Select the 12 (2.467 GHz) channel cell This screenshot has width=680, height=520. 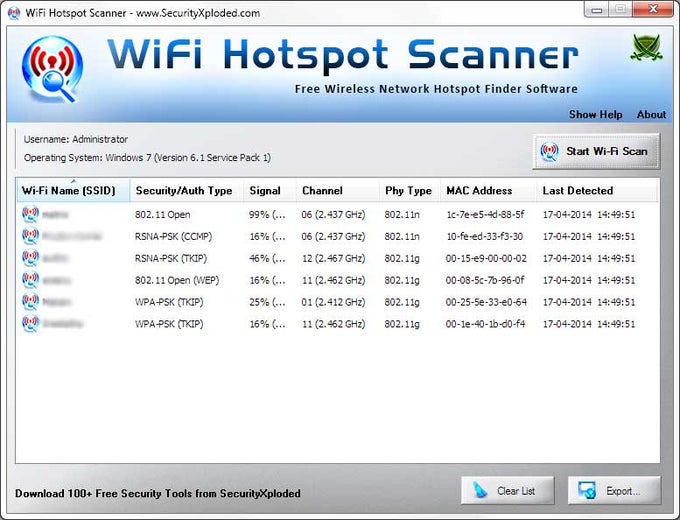tap(333, 258)
